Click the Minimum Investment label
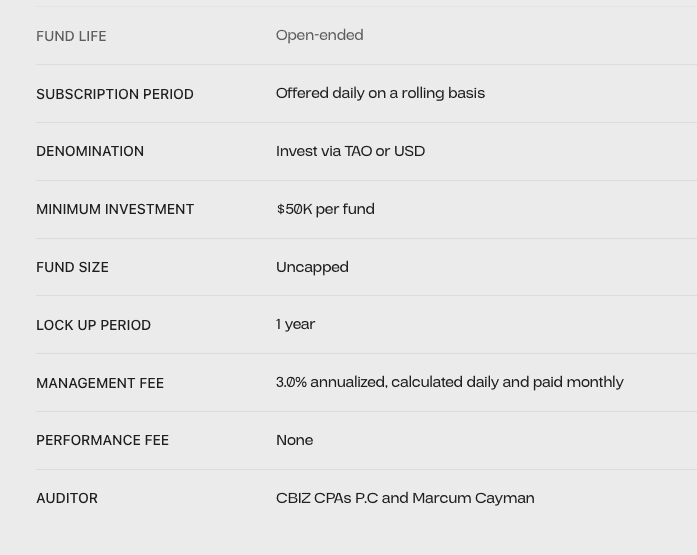697x555 pixels. tap(115, 209)
